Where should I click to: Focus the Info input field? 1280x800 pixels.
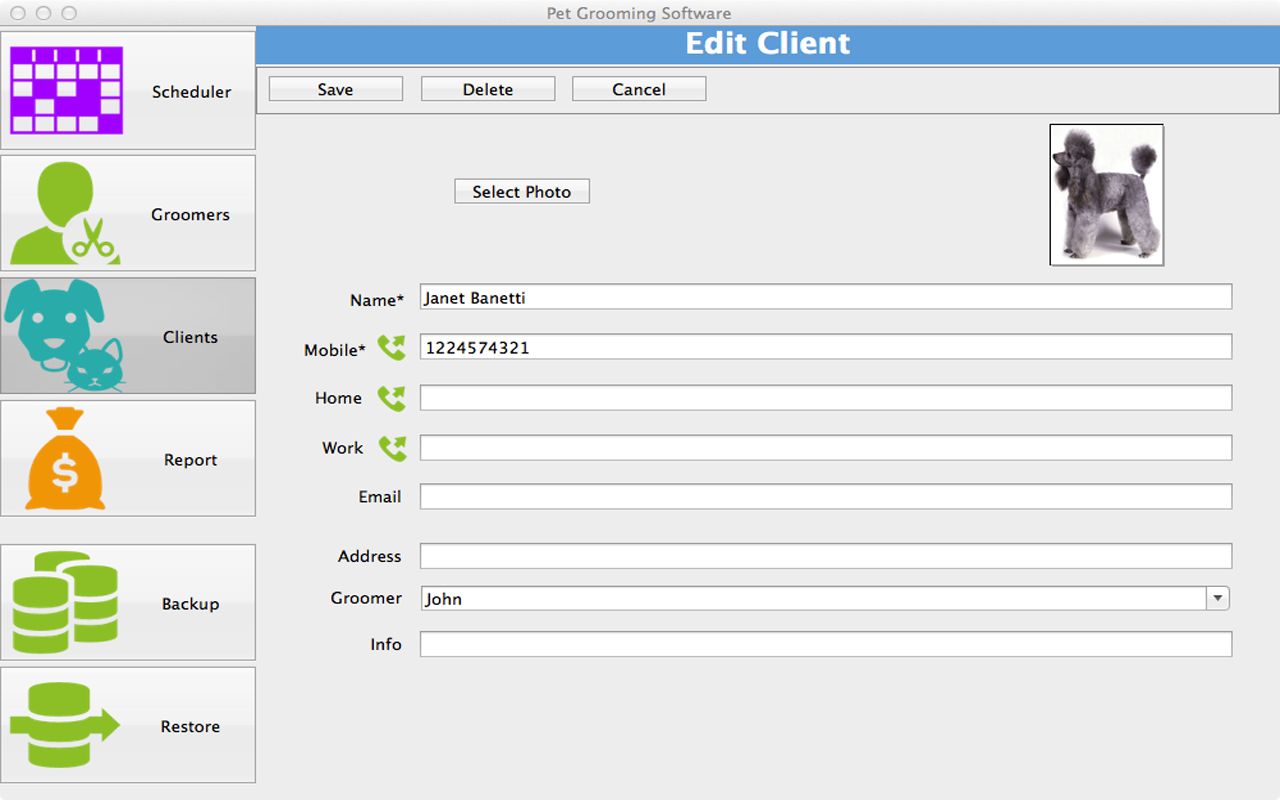pos(826,644)
